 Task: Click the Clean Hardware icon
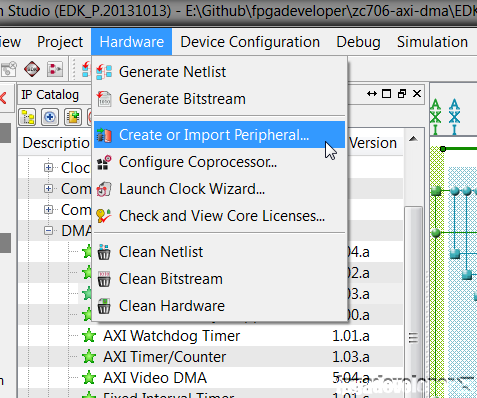[x=104, y=306]
